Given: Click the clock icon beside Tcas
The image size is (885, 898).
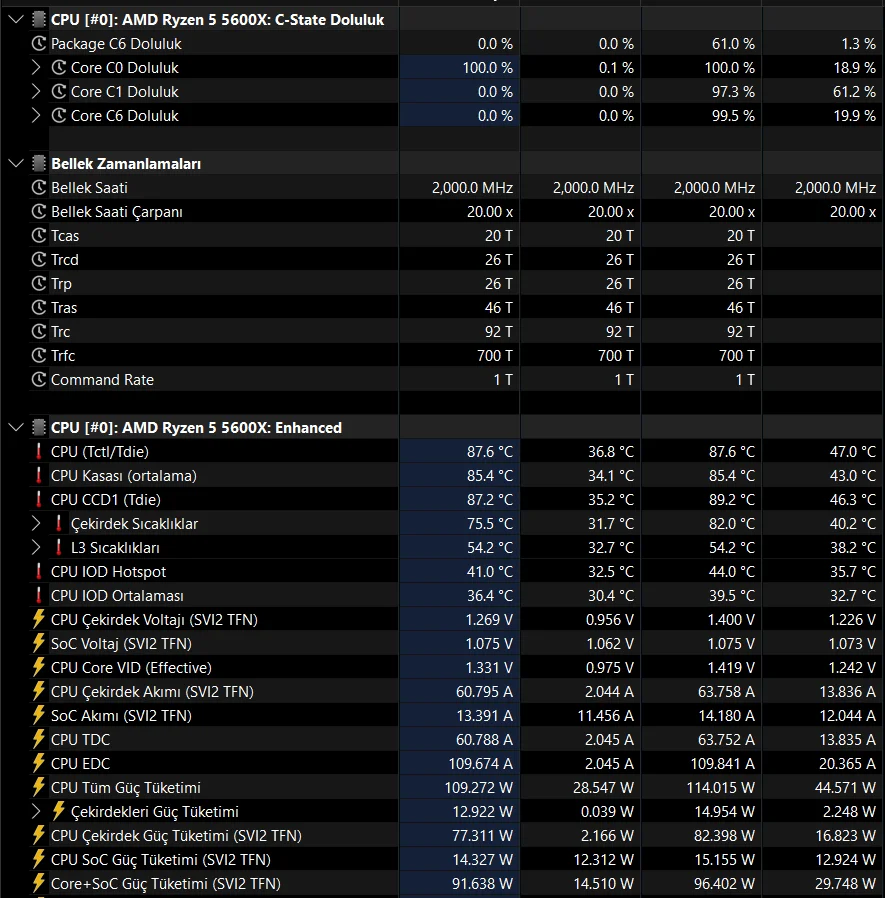Looking at the screenshot, I should pyautogui.click(x=38, y=235).
